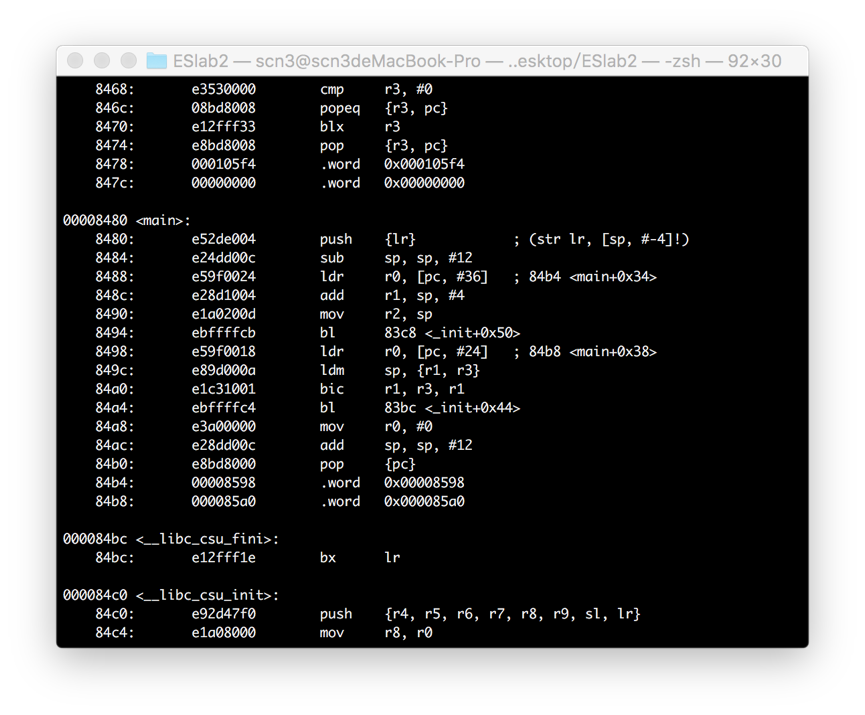
Task: Click 'mov r8, r0' at address 84c4
Action: point(376,633)
